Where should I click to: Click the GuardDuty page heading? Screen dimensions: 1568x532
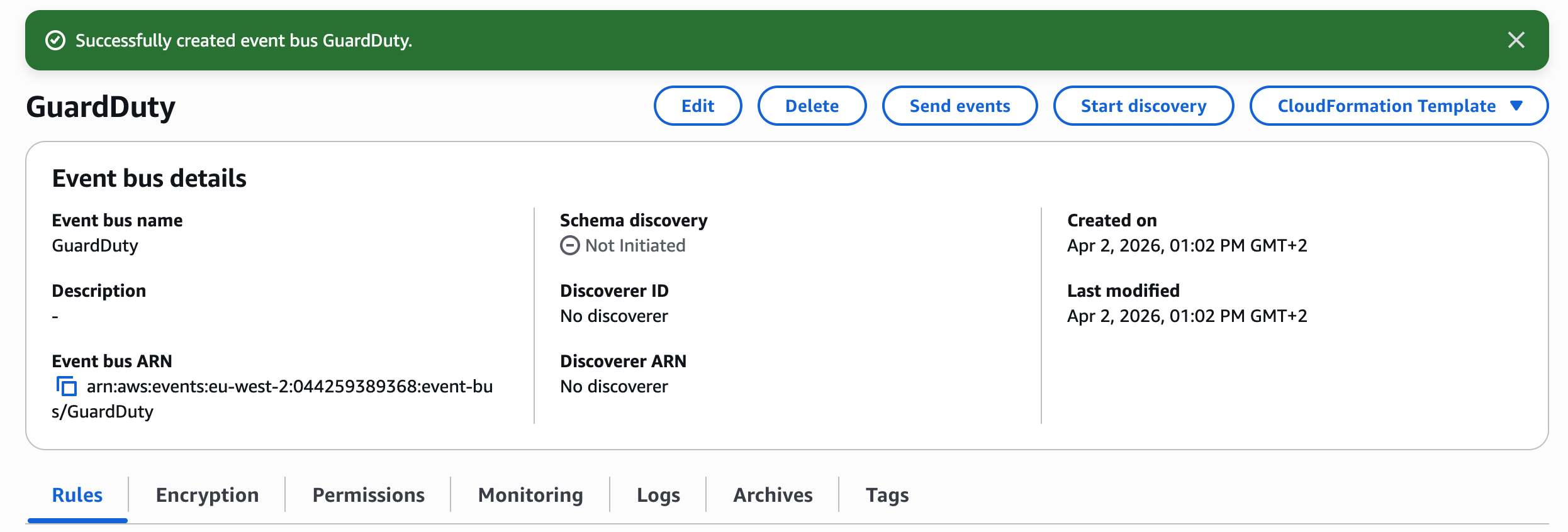coord(101,107)
